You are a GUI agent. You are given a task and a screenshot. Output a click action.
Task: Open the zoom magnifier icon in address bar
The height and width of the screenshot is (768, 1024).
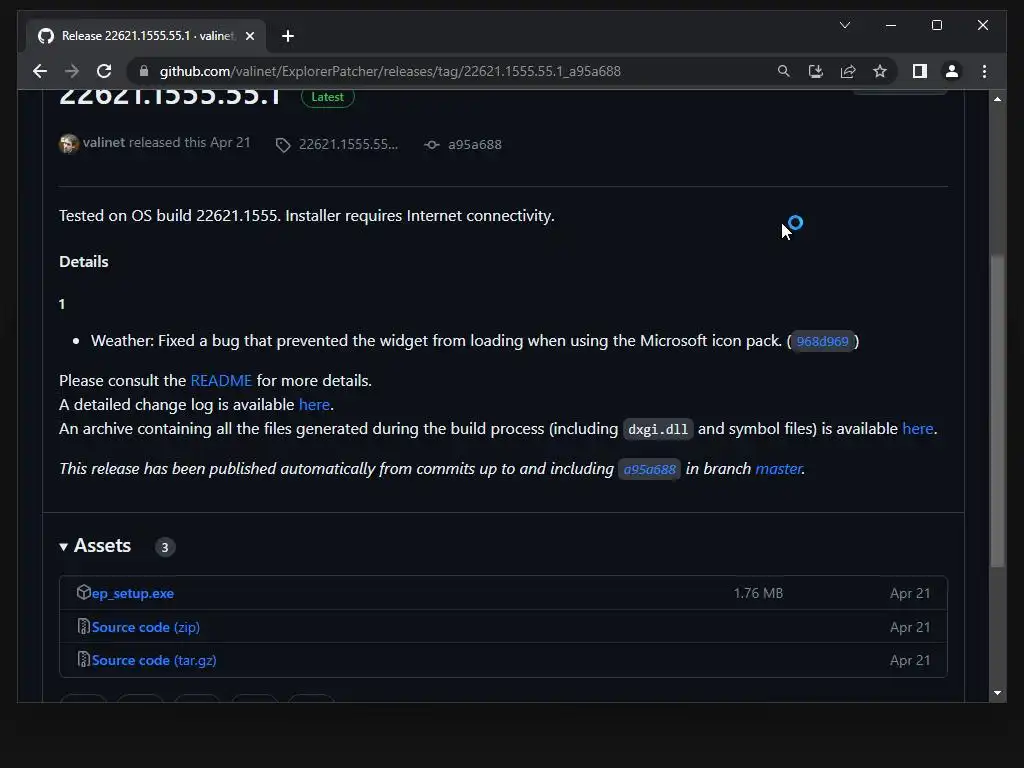784,71
